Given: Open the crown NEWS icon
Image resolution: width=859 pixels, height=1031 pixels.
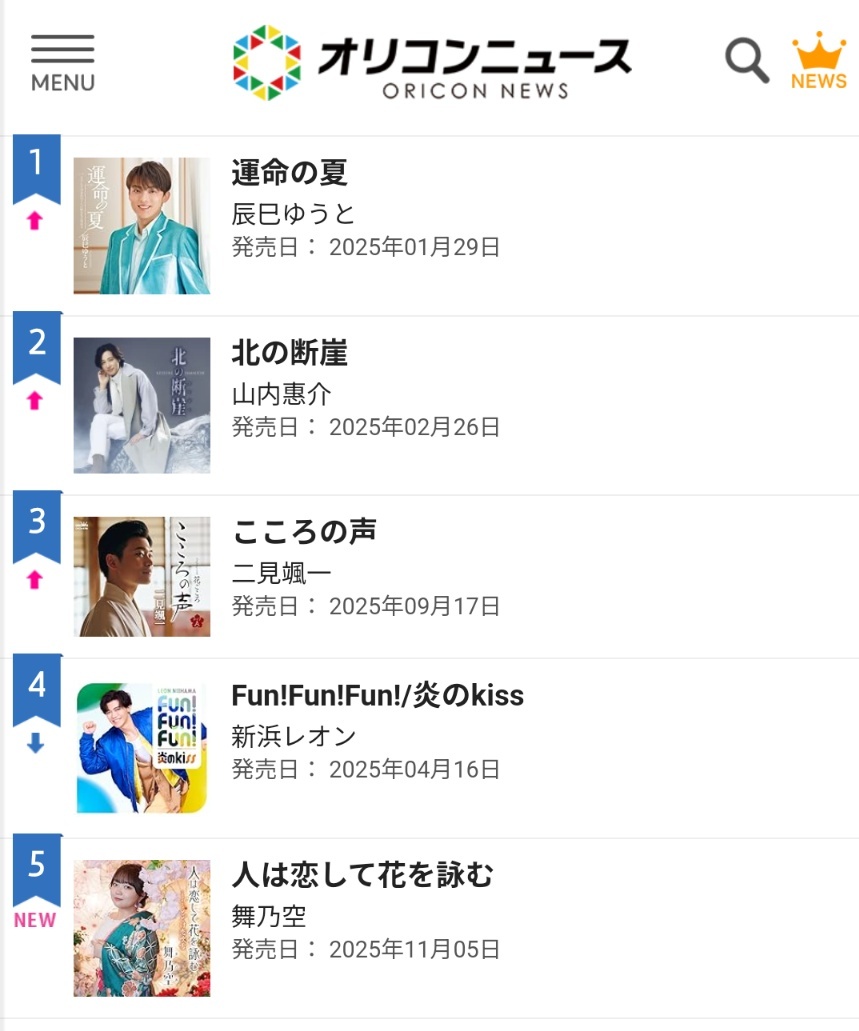Looking at the screenshot, I should click(x=818, y=61).
